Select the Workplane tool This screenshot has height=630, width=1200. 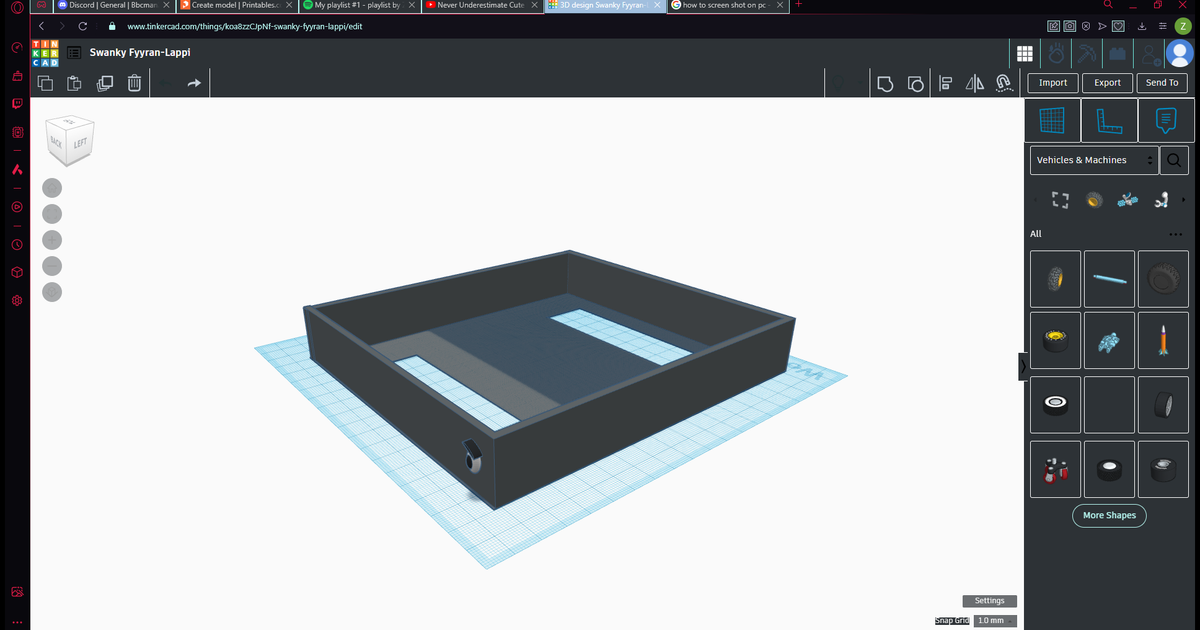pos(1053,120)
